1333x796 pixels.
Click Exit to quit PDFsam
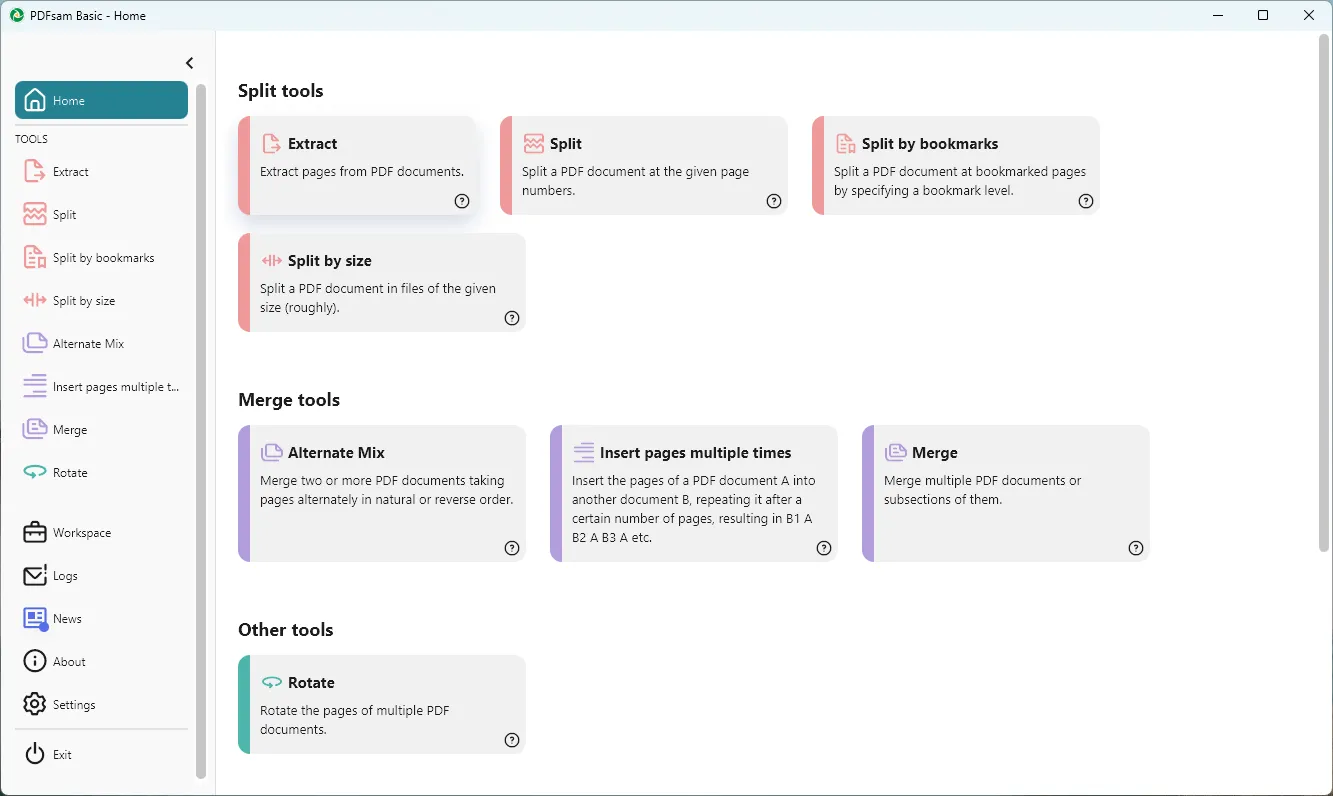62,755
